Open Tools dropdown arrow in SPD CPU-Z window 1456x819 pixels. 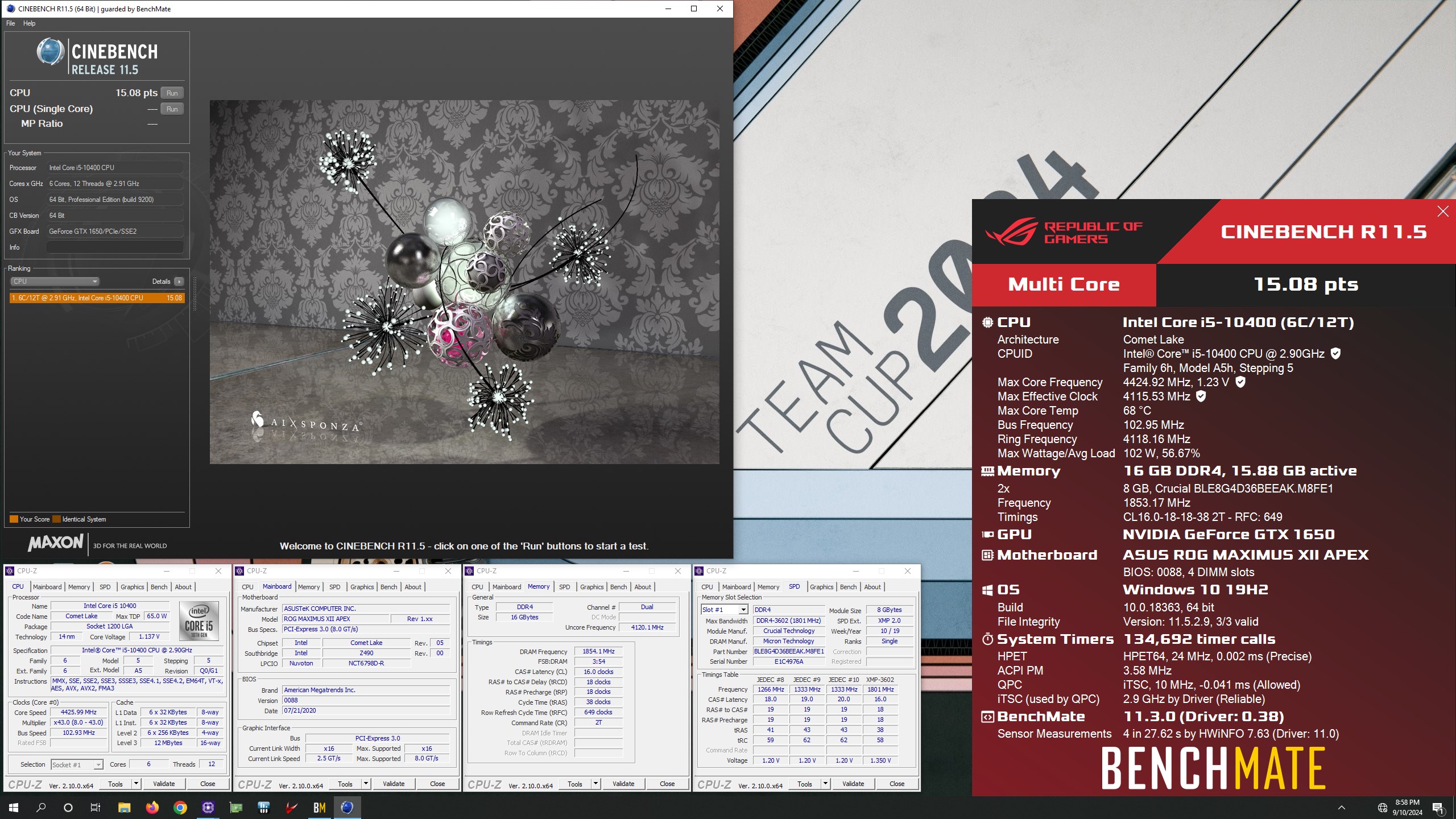825,784
